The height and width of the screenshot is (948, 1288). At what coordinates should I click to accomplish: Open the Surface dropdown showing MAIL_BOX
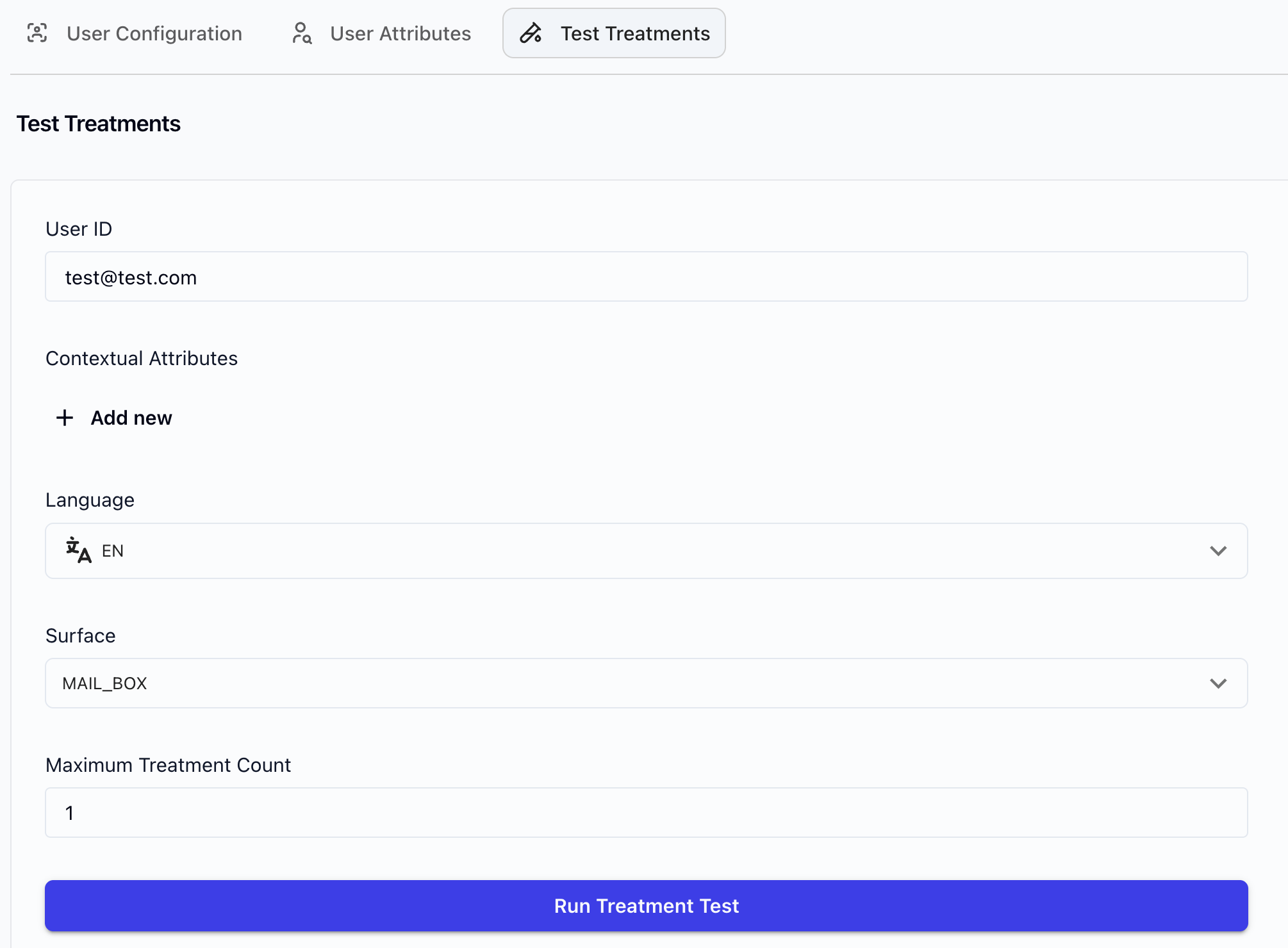646,683
